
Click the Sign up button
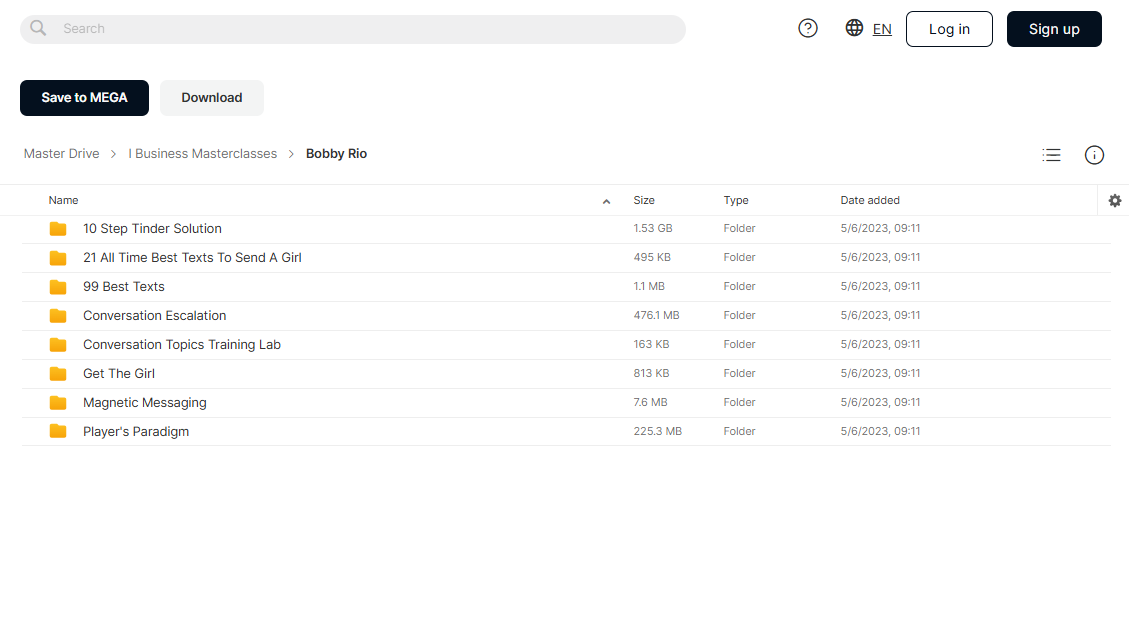[x=1054, y=29]
